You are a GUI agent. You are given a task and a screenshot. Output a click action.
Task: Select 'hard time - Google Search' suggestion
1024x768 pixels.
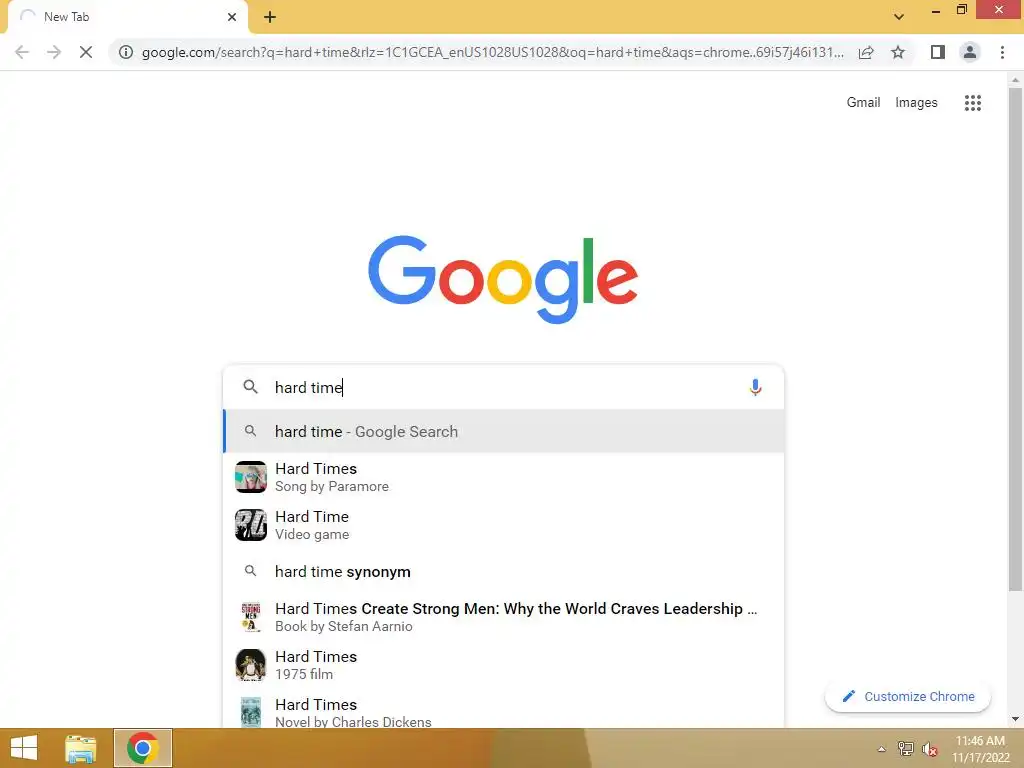click(x=504, y=431)
